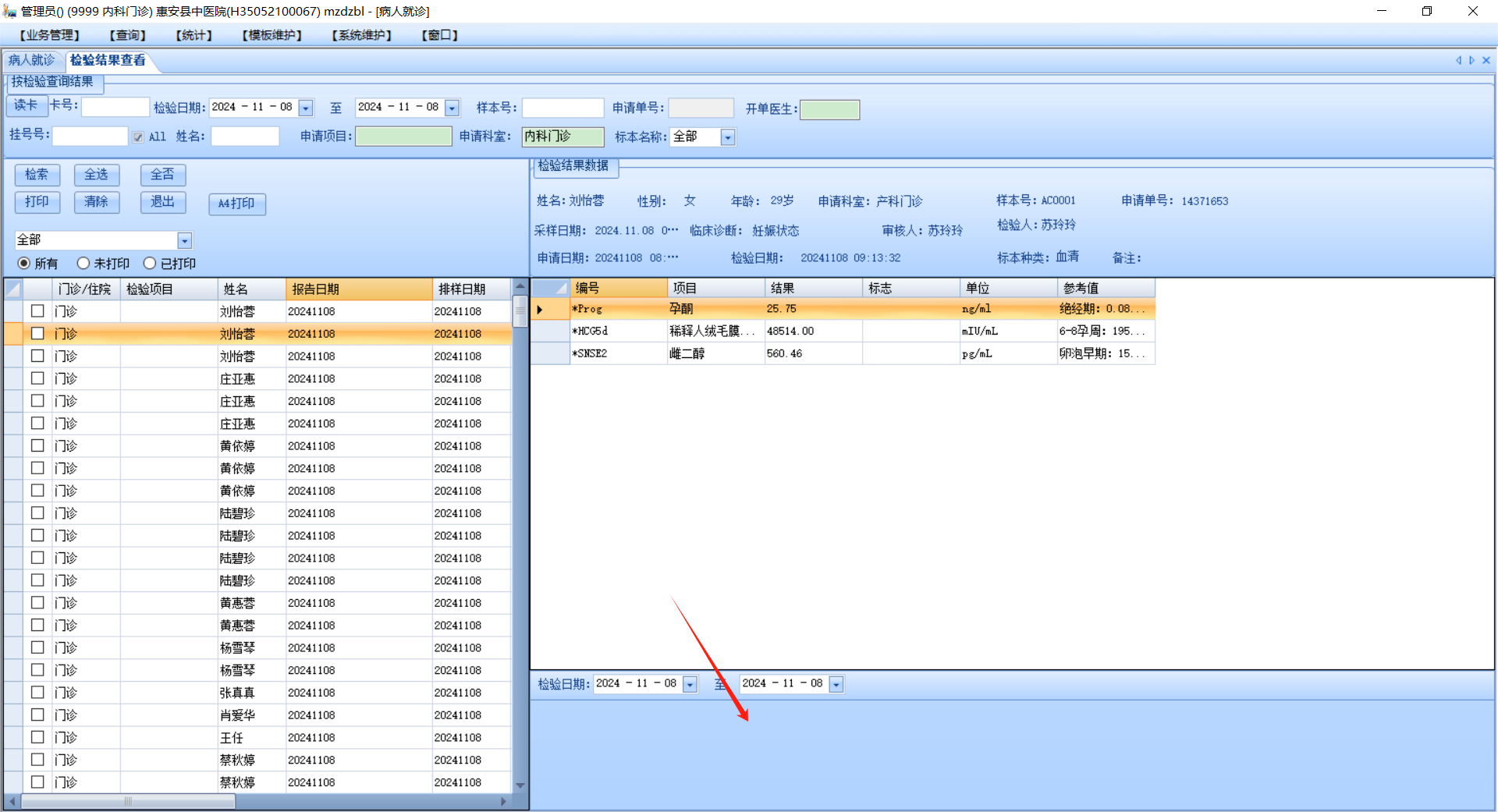Click the 排样日期 column header

coord(472,289)
